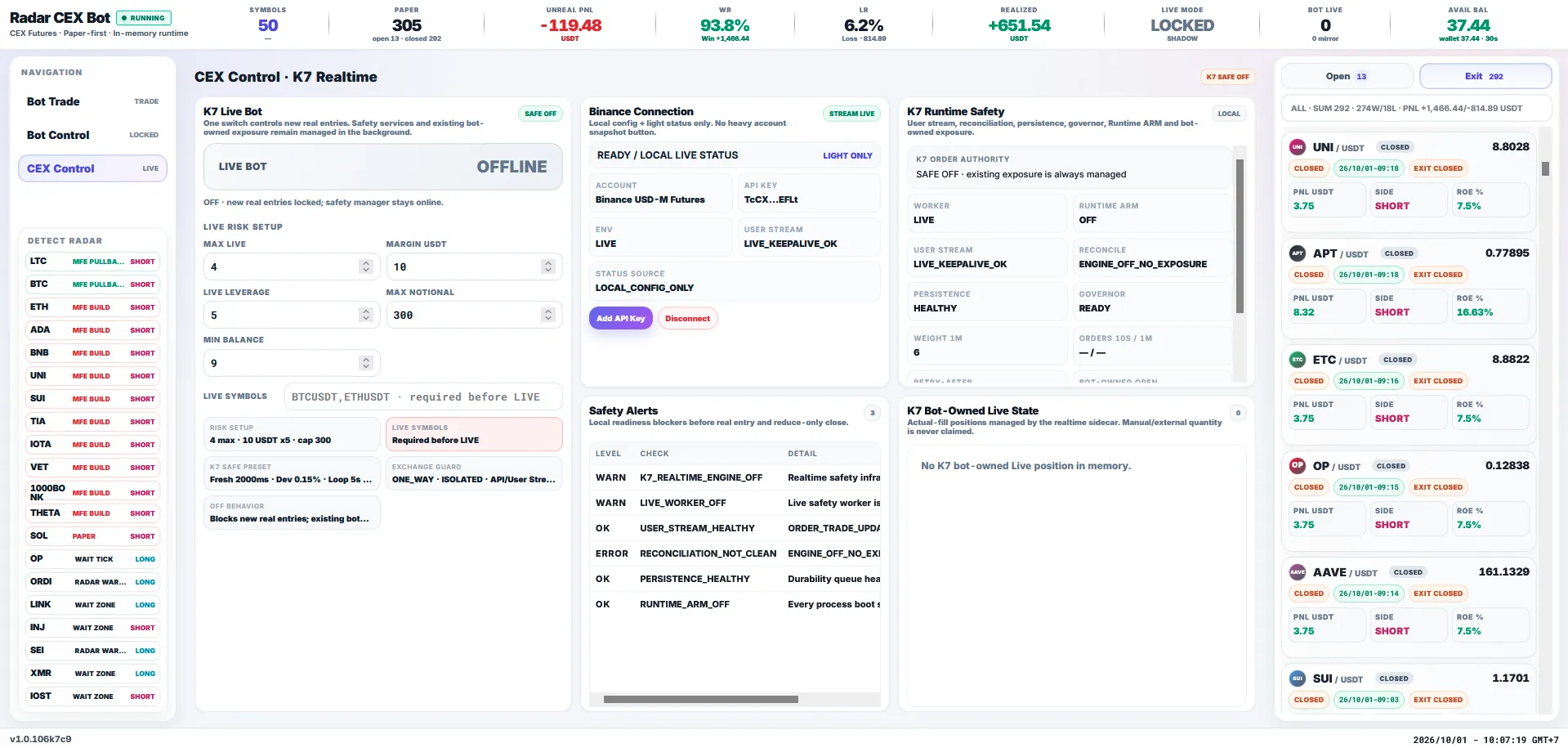
Task: Click the ETC coin icon in trade list
Action: point(1298,360)
